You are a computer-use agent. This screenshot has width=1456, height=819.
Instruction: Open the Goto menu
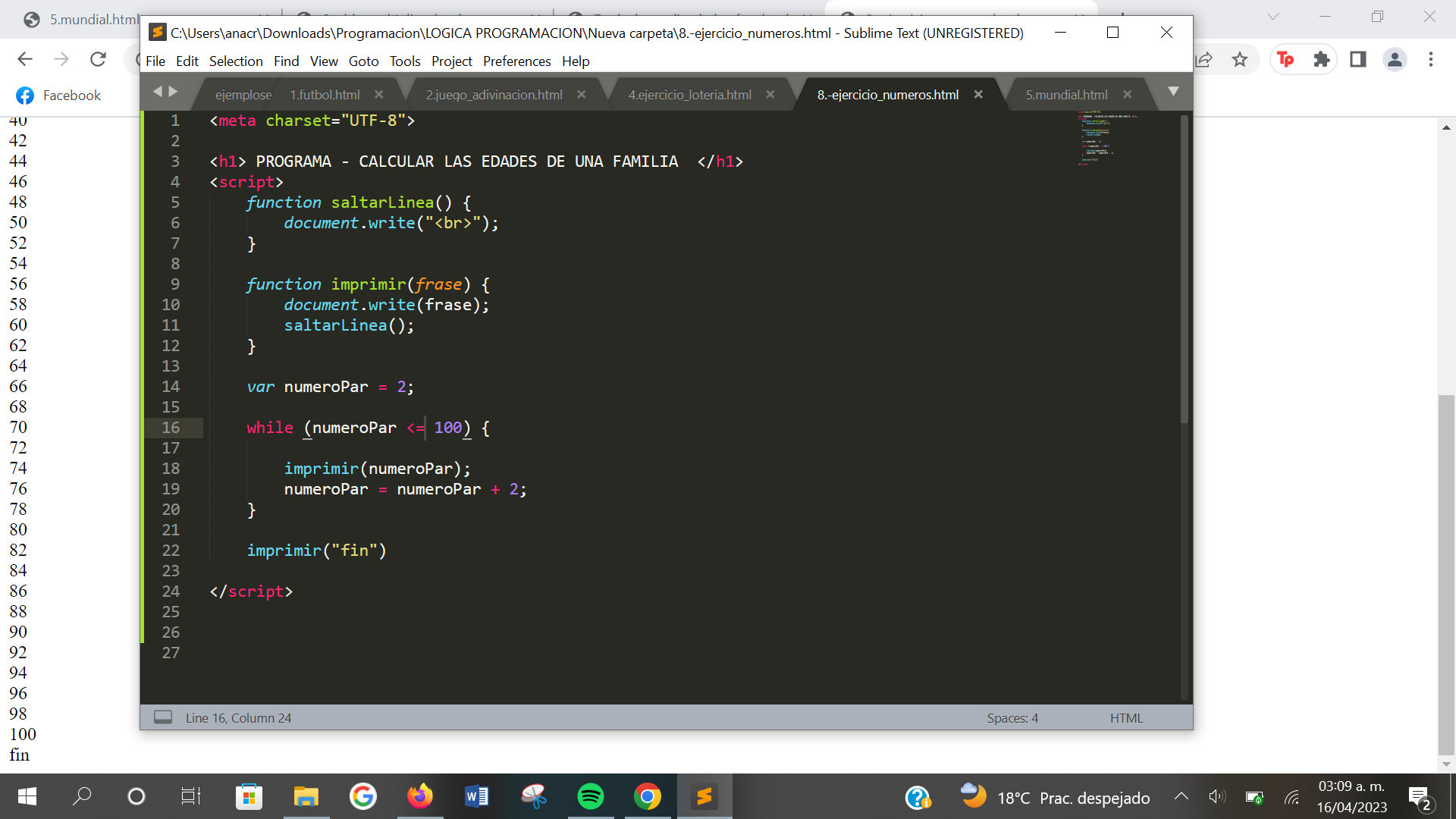tap(363, 61)
